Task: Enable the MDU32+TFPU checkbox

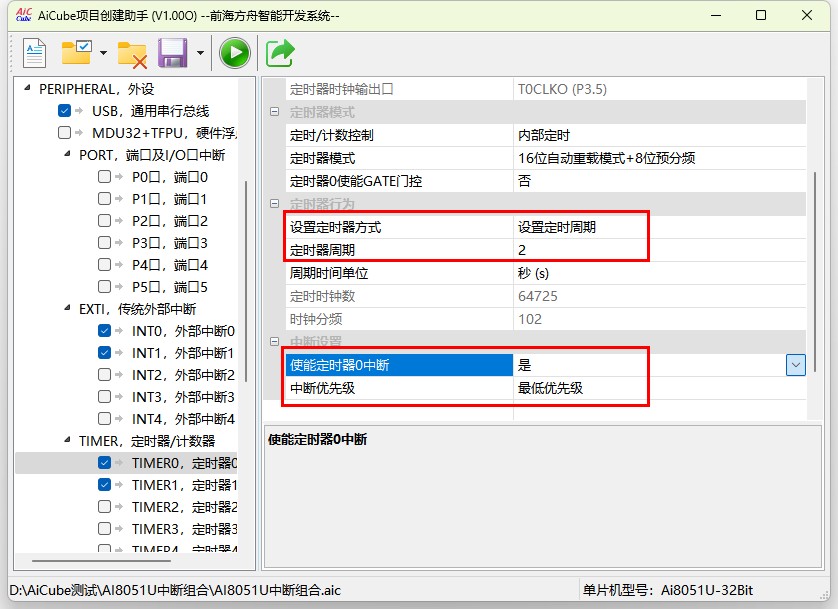Action: click(64, 132)
